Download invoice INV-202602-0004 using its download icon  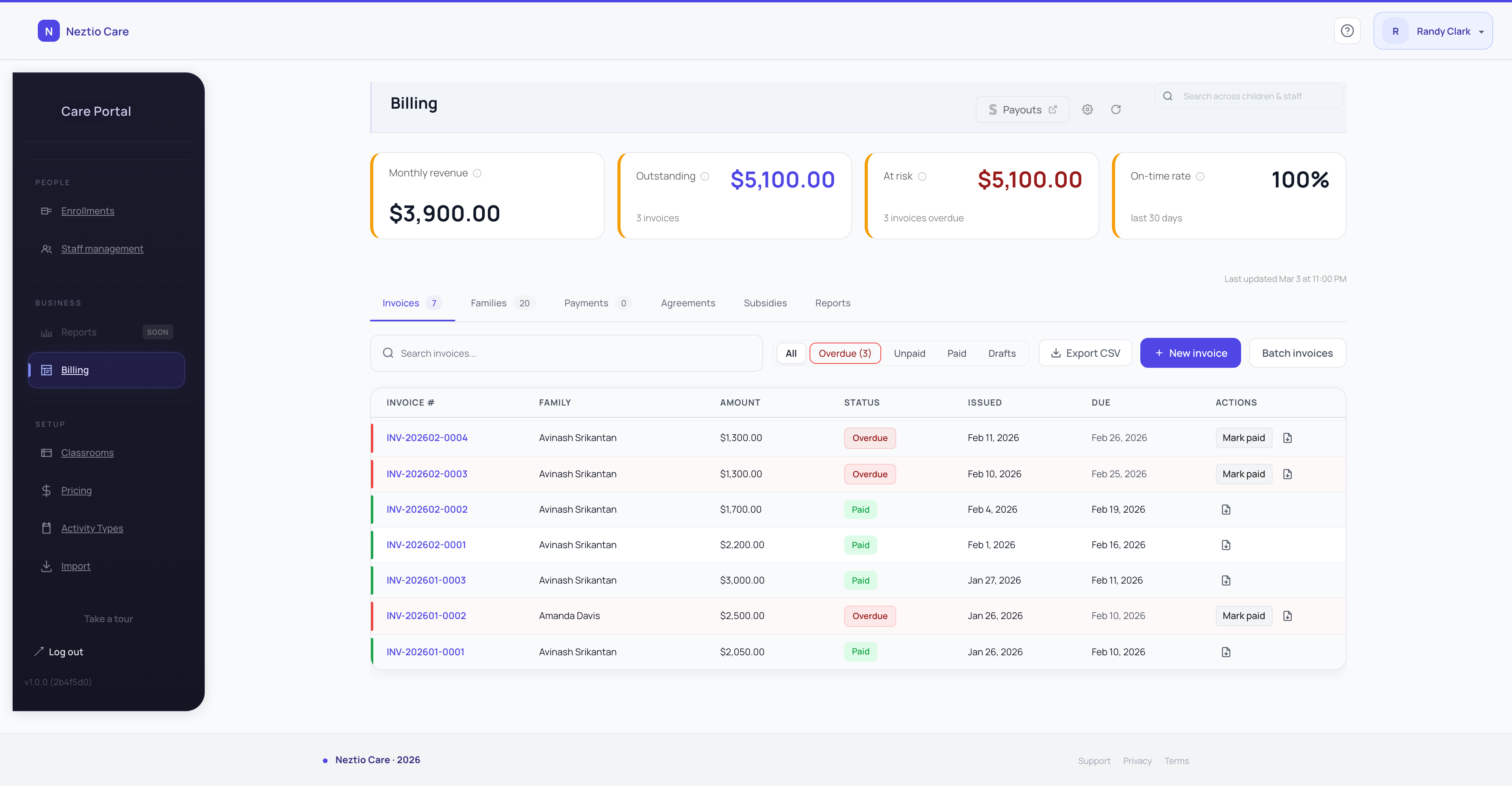pyautogui.click(x=1288, y=437)
